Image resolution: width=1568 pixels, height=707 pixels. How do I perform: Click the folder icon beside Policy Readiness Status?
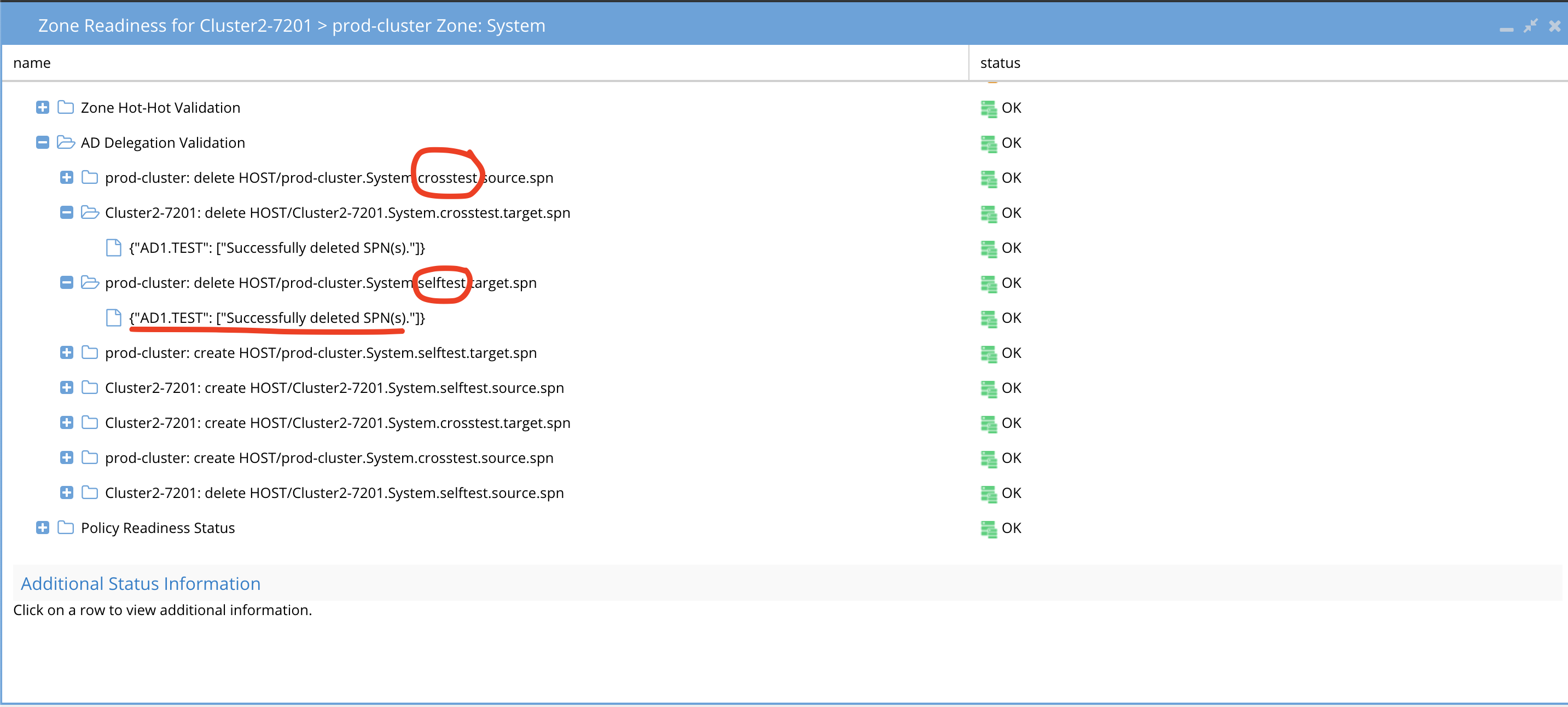point(65,528)
